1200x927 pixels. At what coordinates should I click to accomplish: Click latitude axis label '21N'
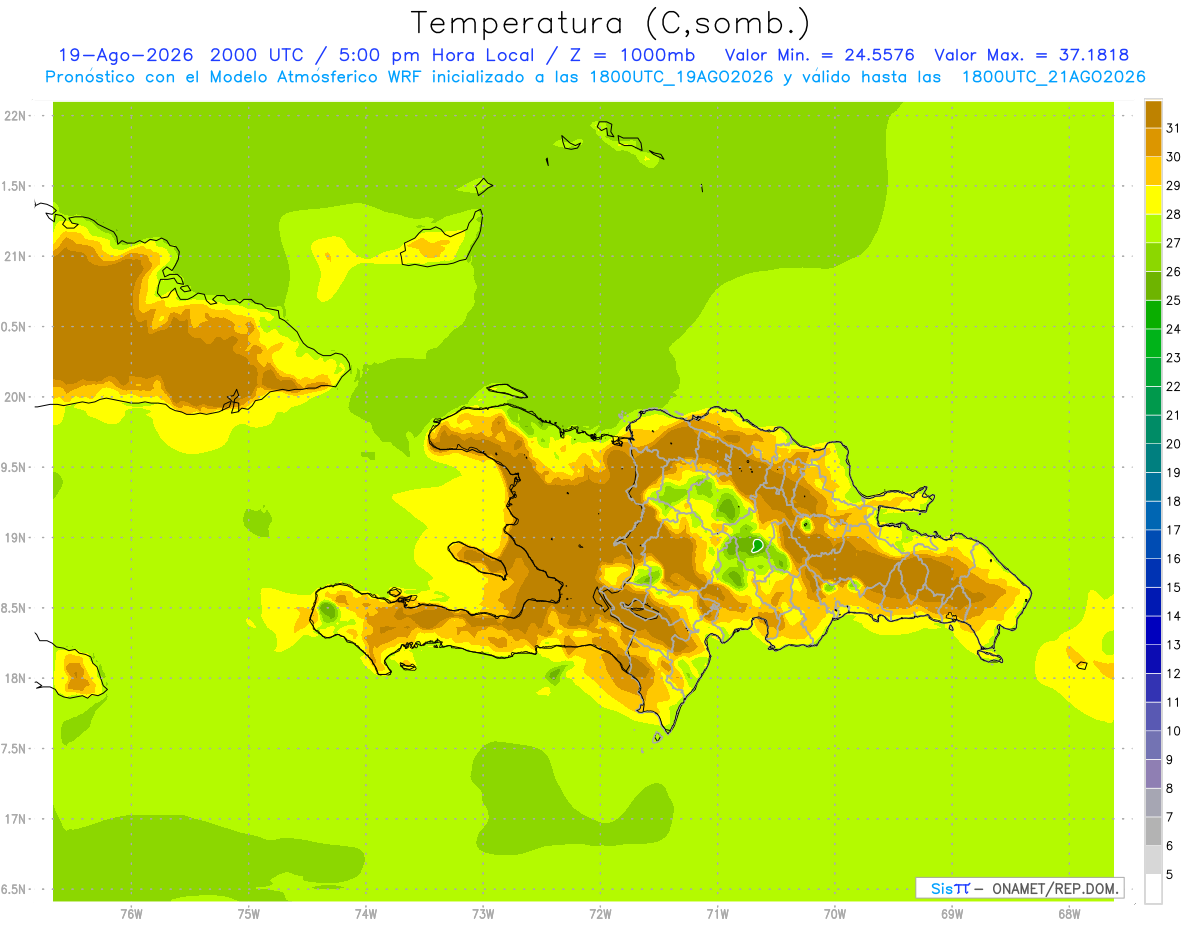[16, 257]
